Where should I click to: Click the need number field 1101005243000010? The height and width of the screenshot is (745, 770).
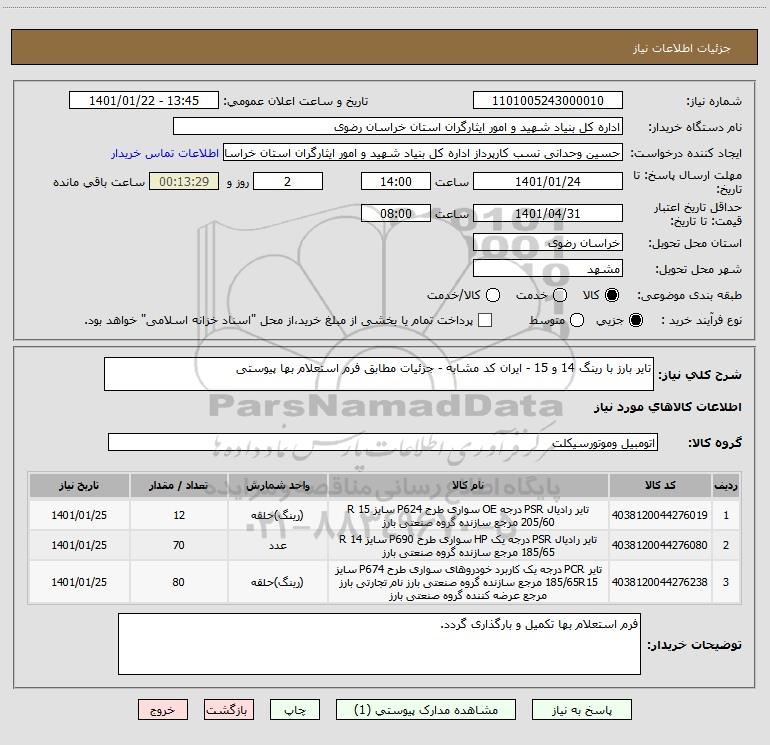(548, 100)
